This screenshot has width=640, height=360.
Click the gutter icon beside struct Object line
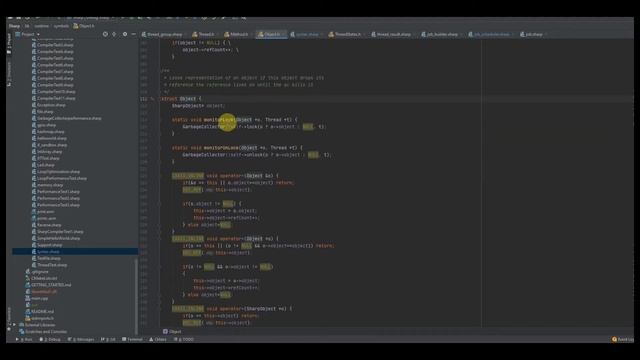[153, 99]
